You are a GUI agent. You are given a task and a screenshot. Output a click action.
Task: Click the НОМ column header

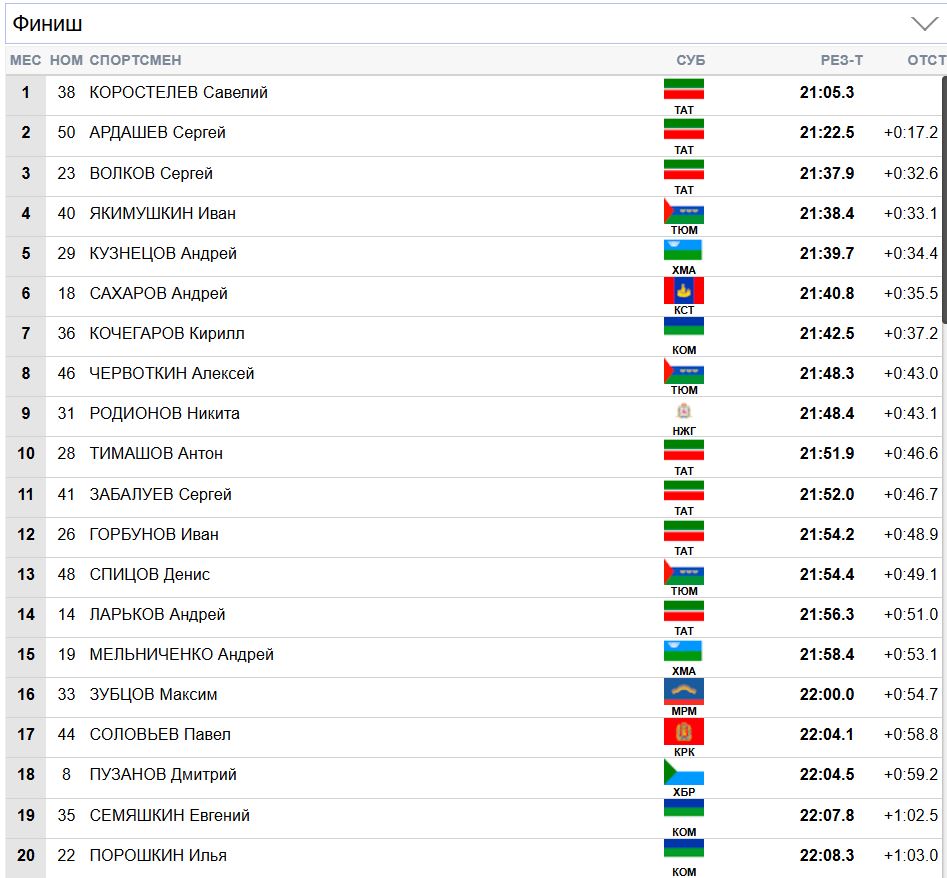[66, 60]
